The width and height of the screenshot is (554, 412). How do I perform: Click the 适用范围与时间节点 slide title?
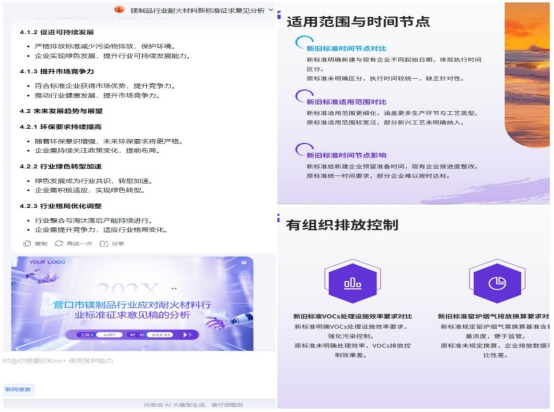358,22
